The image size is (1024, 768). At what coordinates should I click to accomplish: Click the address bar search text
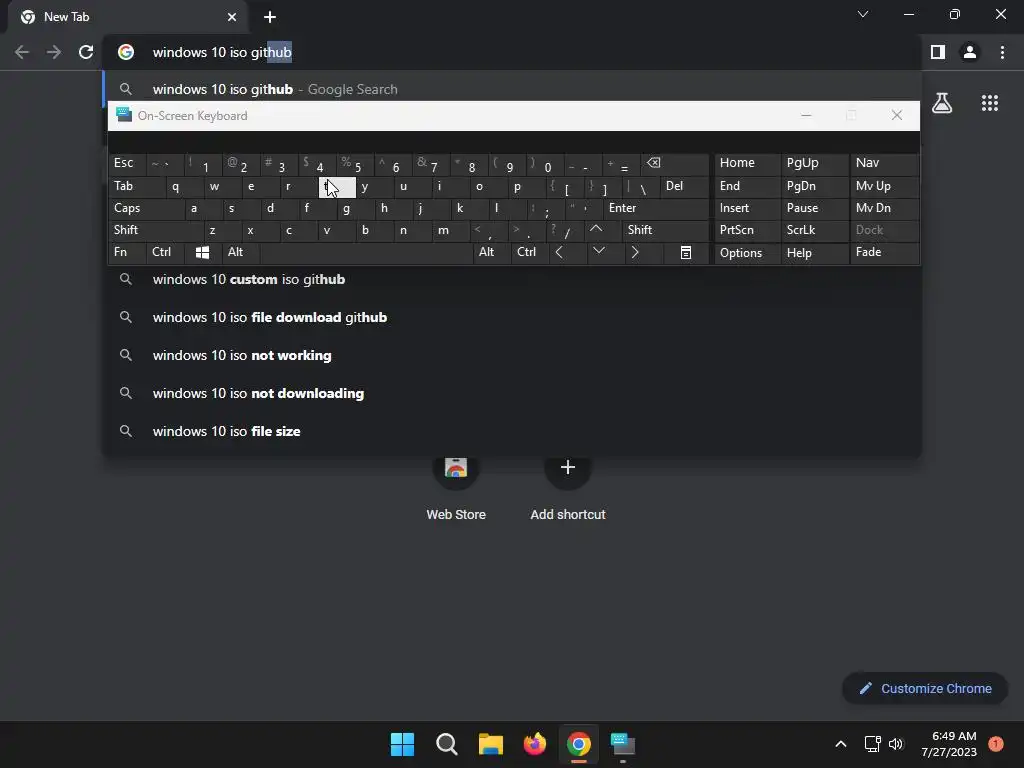222,52
